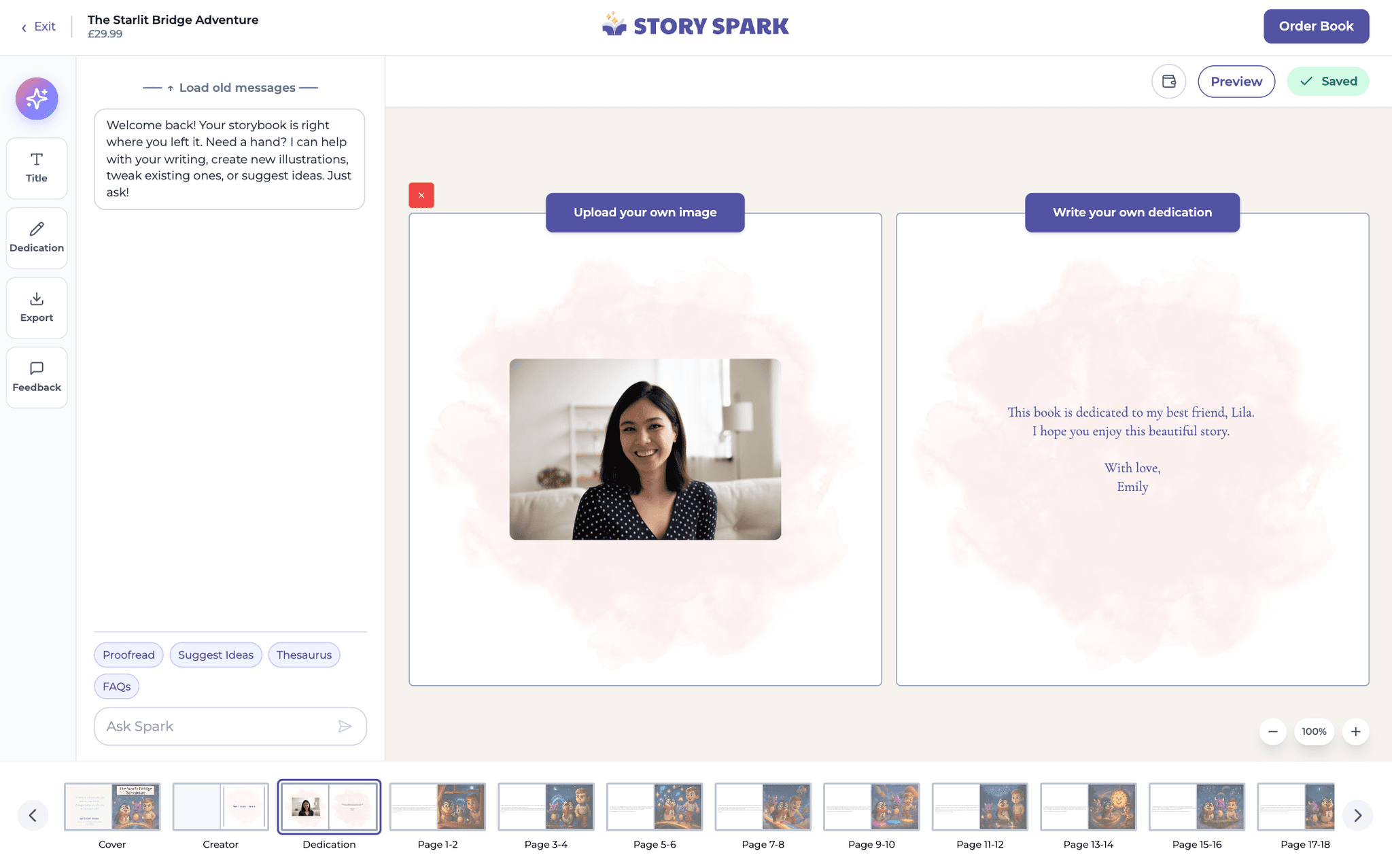Screen dimensions: 1392x868
Task: Zoom out with the minus button
Action: 1272,731
